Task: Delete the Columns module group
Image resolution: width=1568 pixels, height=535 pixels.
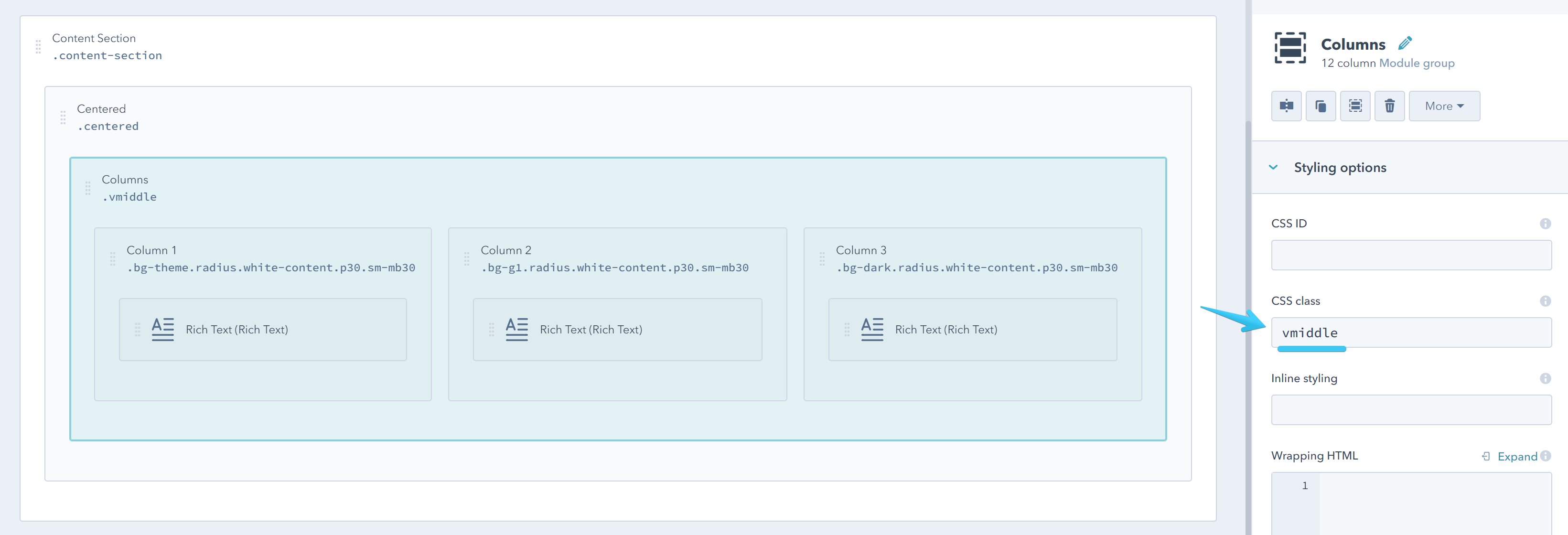Action: click(x=1390, y=105)
